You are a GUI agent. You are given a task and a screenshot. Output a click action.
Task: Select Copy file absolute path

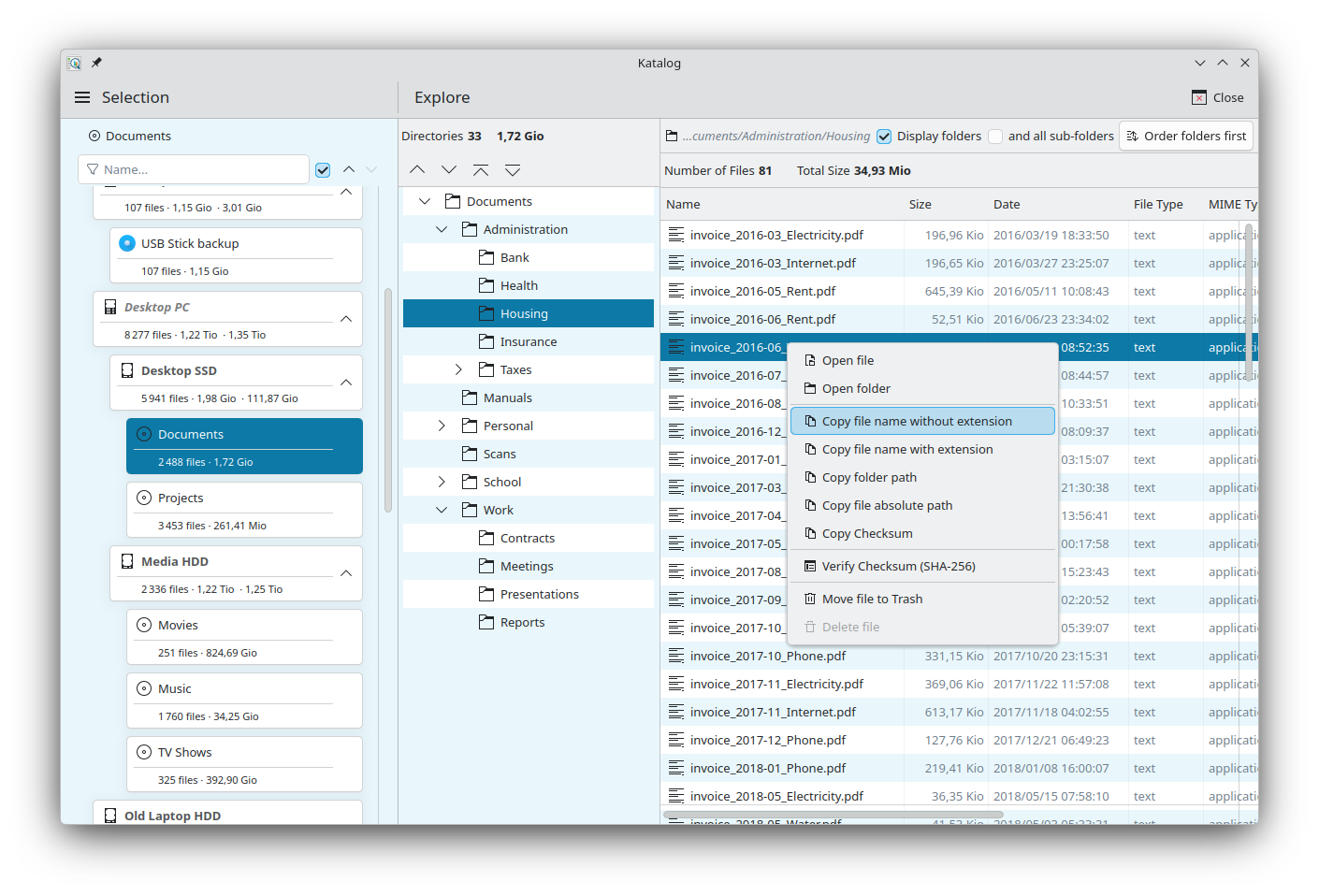click(x=922, y=505)
